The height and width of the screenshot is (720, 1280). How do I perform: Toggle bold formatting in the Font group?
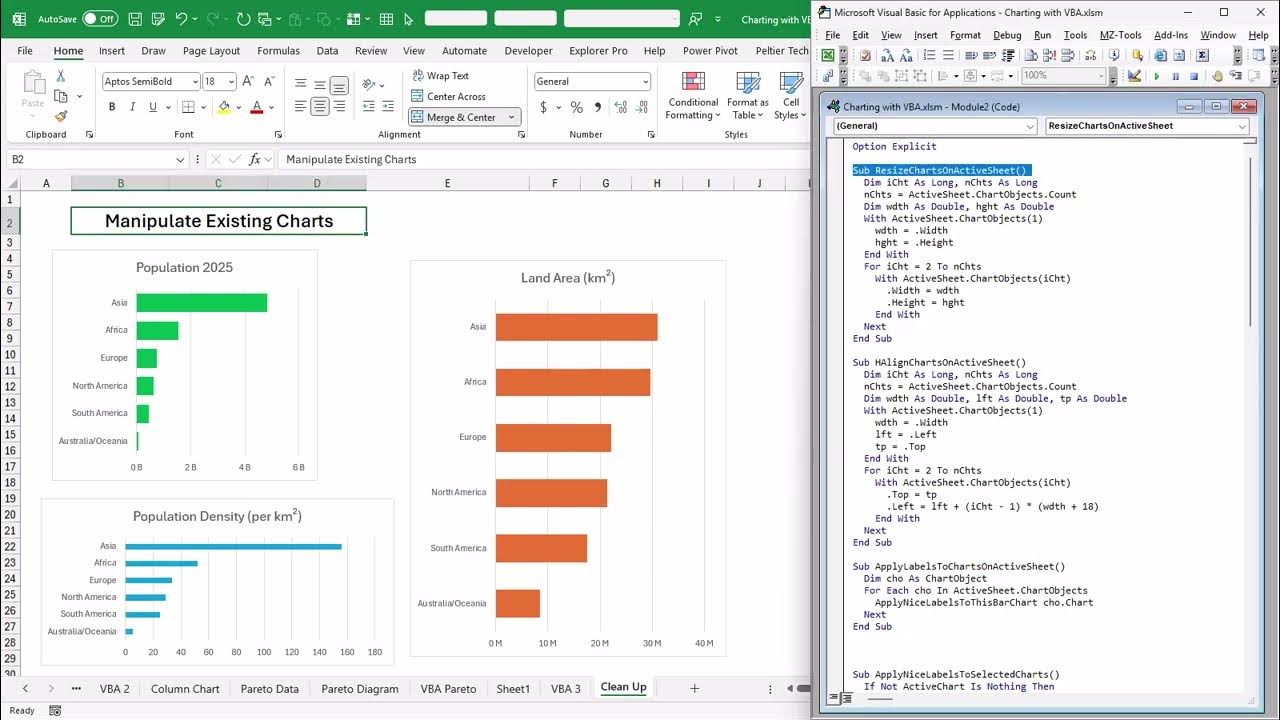[112, 106]
